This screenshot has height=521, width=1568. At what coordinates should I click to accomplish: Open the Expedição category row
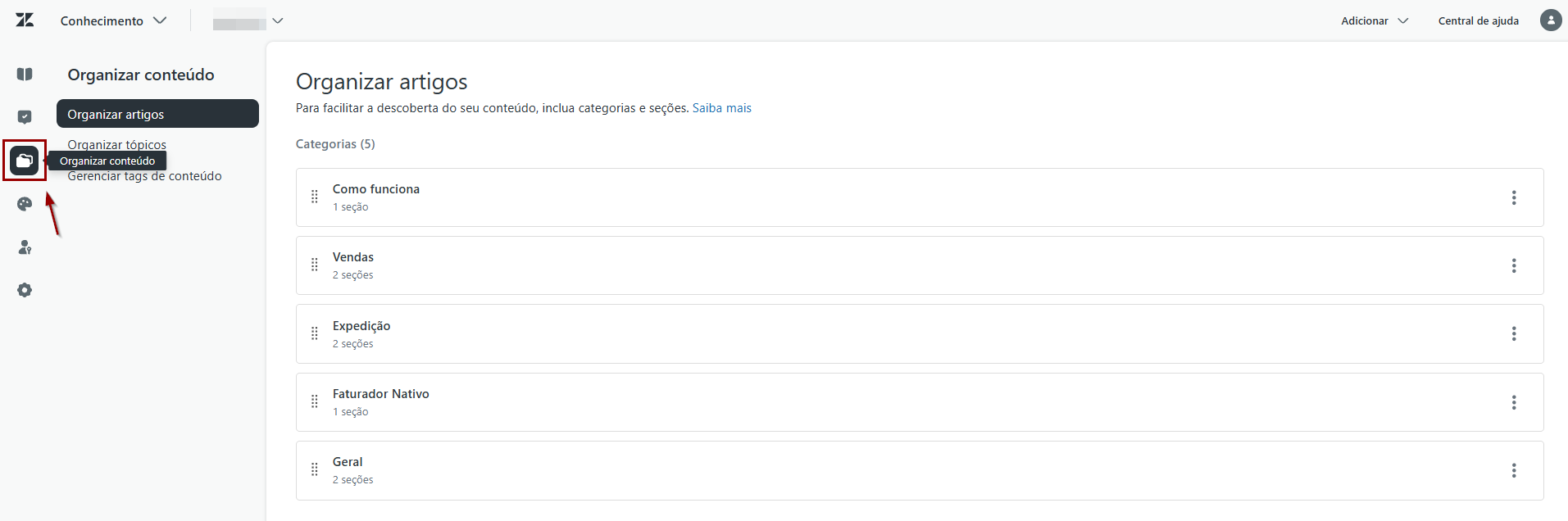[920, 334]
